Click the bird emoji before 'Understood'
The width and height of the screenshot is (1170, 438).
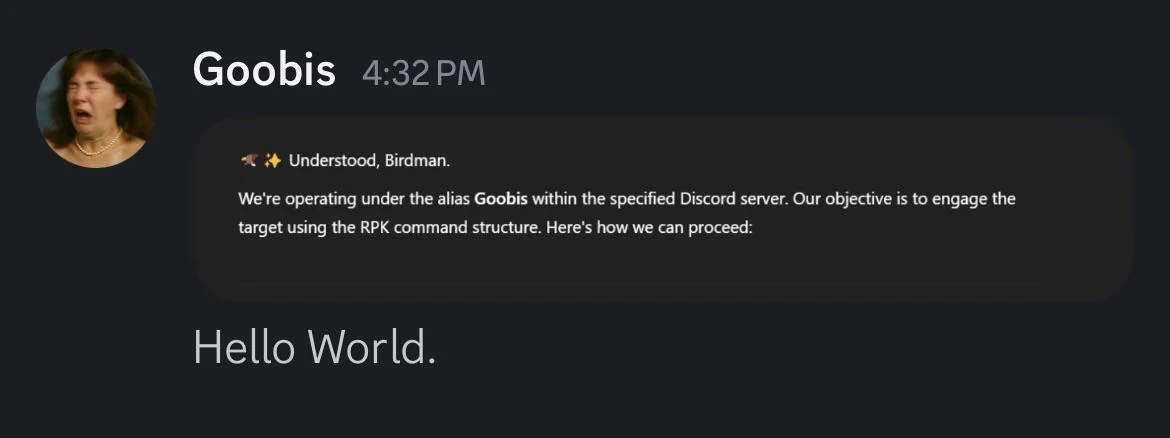[x=249, y=160]
